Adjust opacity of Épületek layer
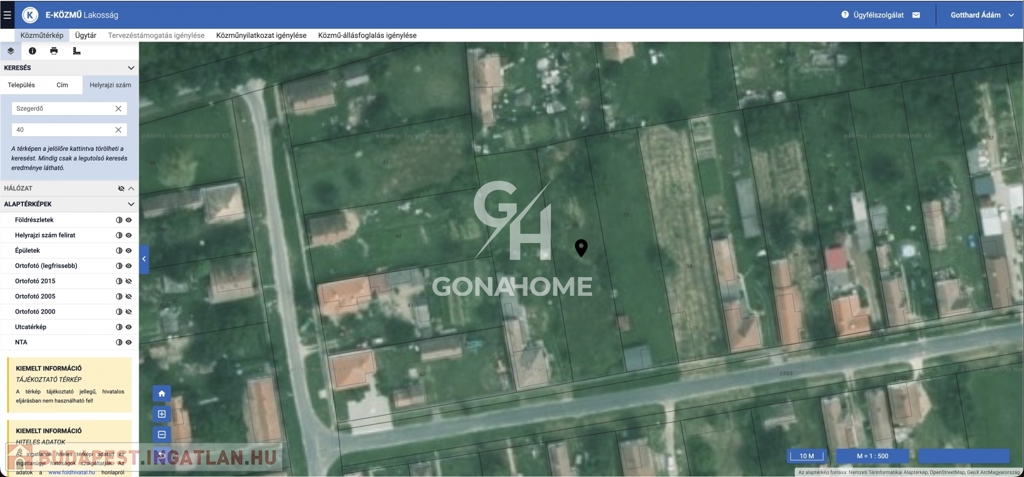 119,251
